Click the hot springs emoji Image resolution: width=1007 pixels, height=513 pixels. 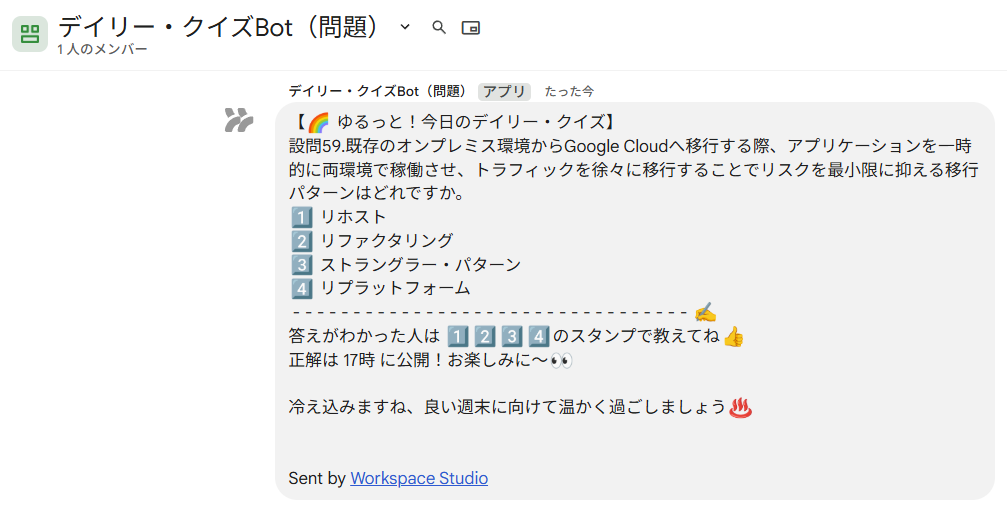pyautogui.click(x=741, y=407)
